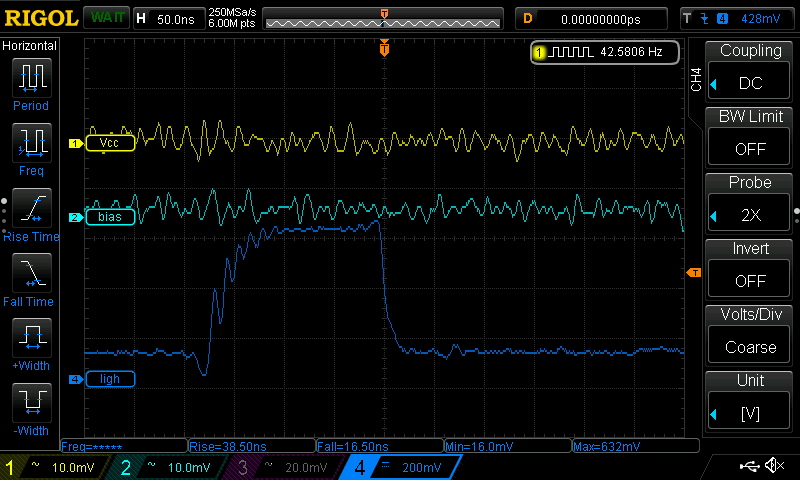The image size is (800, 480).
Task: Click the Probe left arrow
Action: pyautogui.click(x=714, y=216)
